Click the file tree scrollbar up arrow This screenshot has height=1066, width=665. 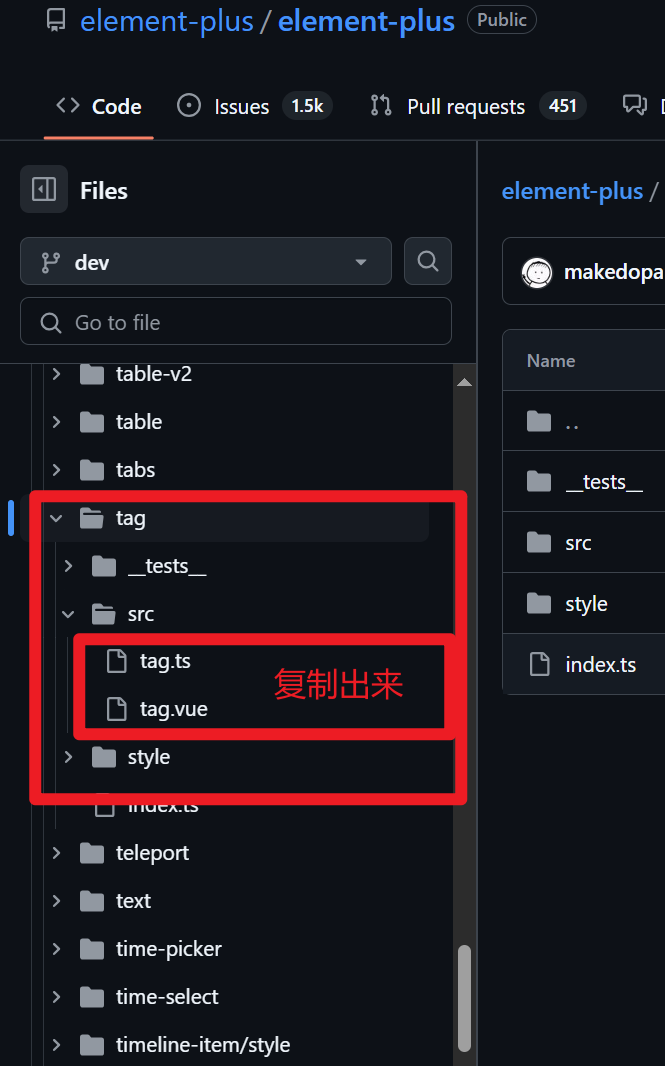(464, 382)
